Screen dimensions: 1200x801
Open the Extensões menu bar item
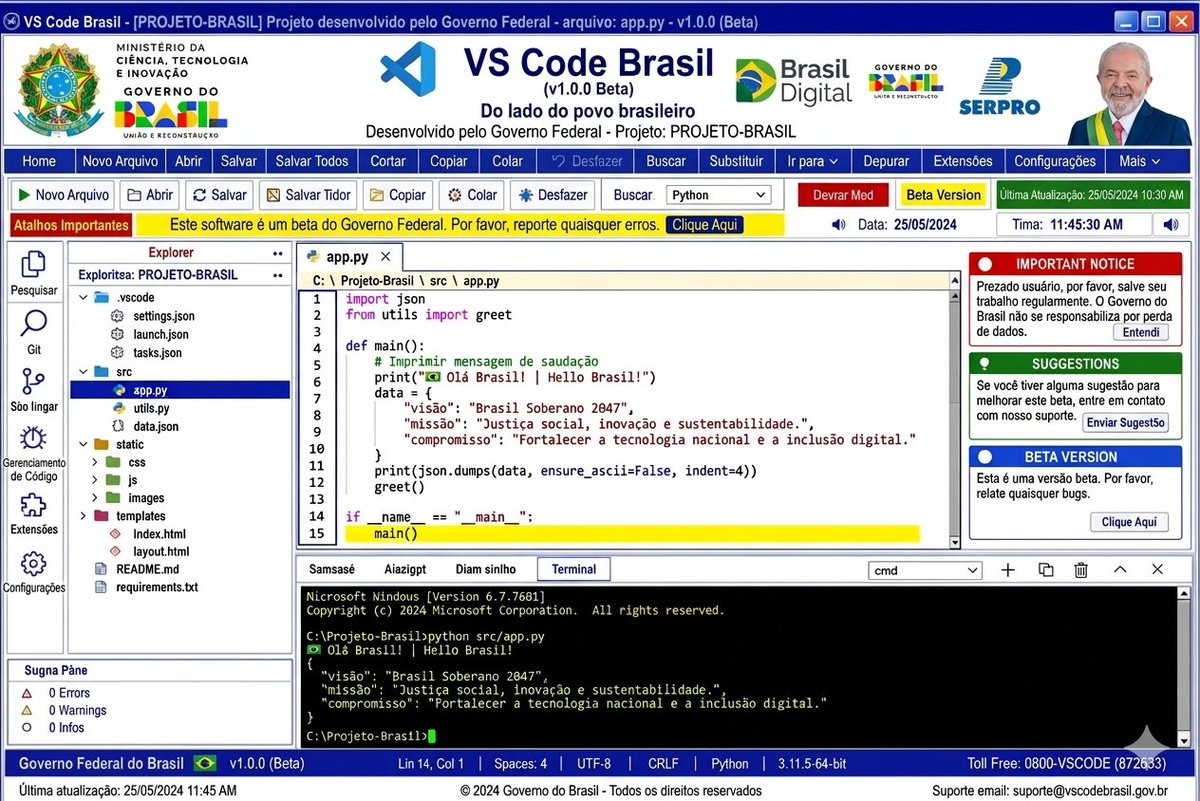[x=962, y=161]
